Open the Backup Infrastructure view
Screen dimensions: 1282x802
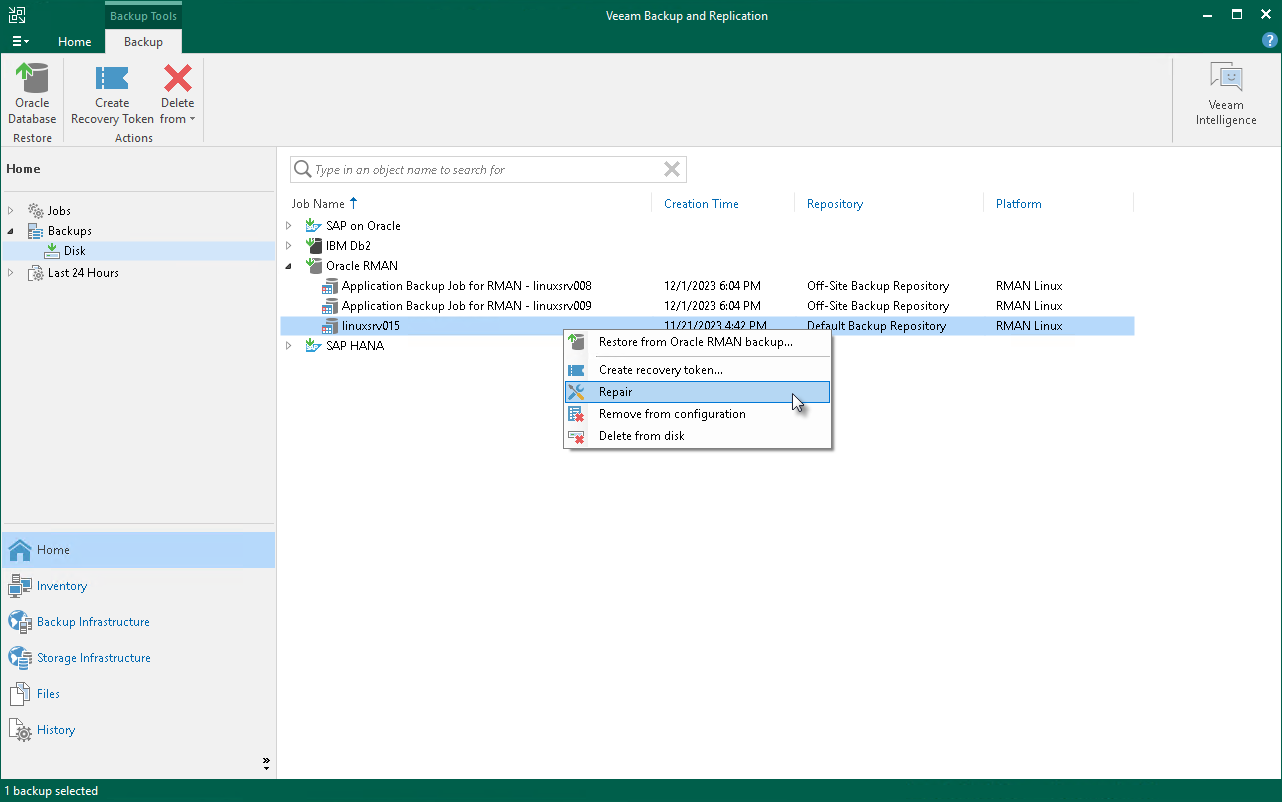click(x=93, y=622)
